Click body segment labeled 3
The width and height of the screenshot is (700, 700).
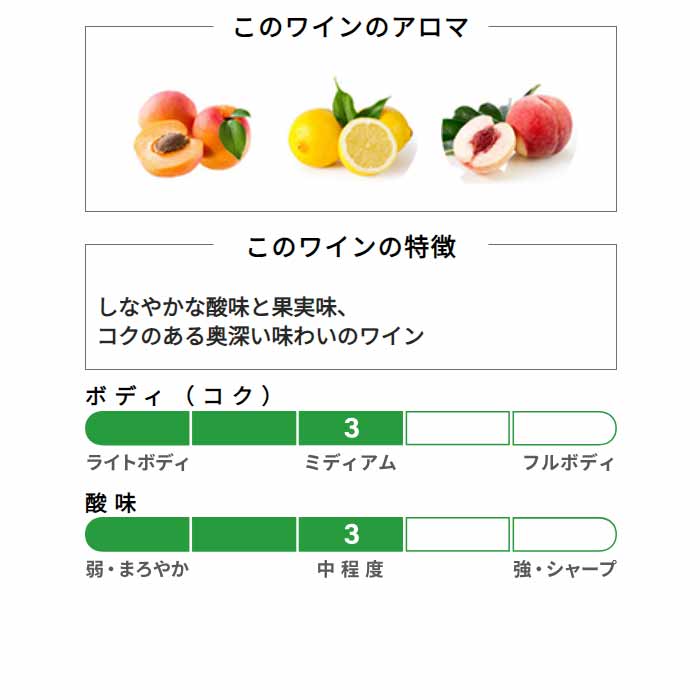351,428
